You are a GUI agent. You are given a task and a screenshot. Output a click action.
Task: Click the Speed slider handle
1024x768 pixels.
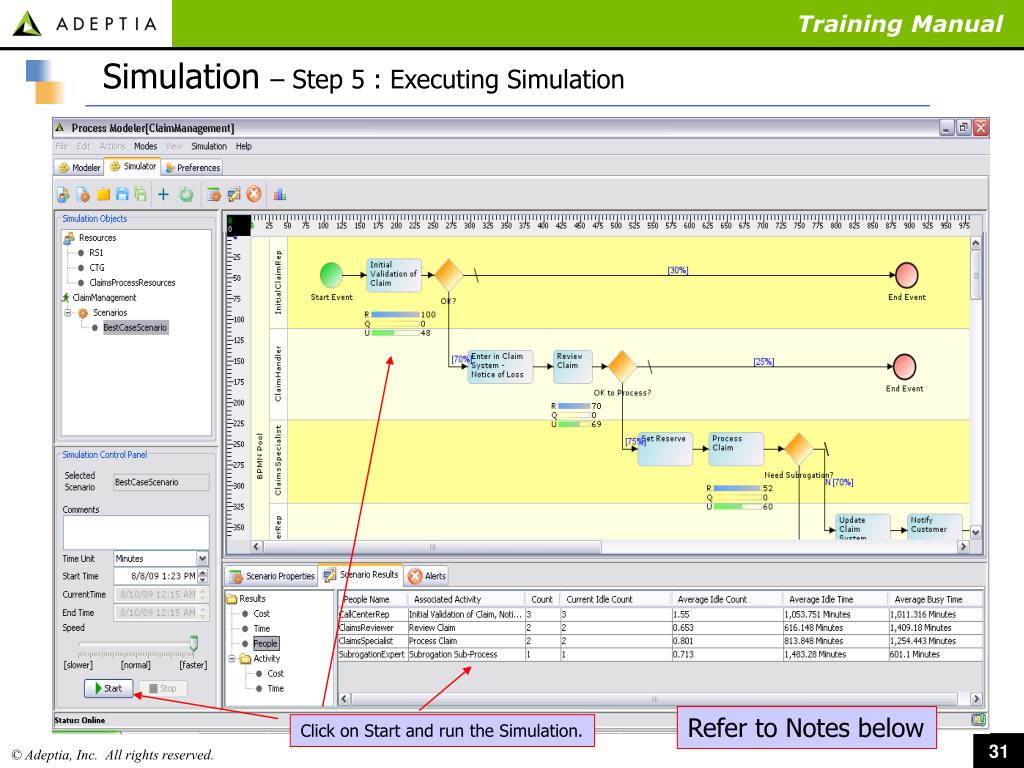(193, 644)
